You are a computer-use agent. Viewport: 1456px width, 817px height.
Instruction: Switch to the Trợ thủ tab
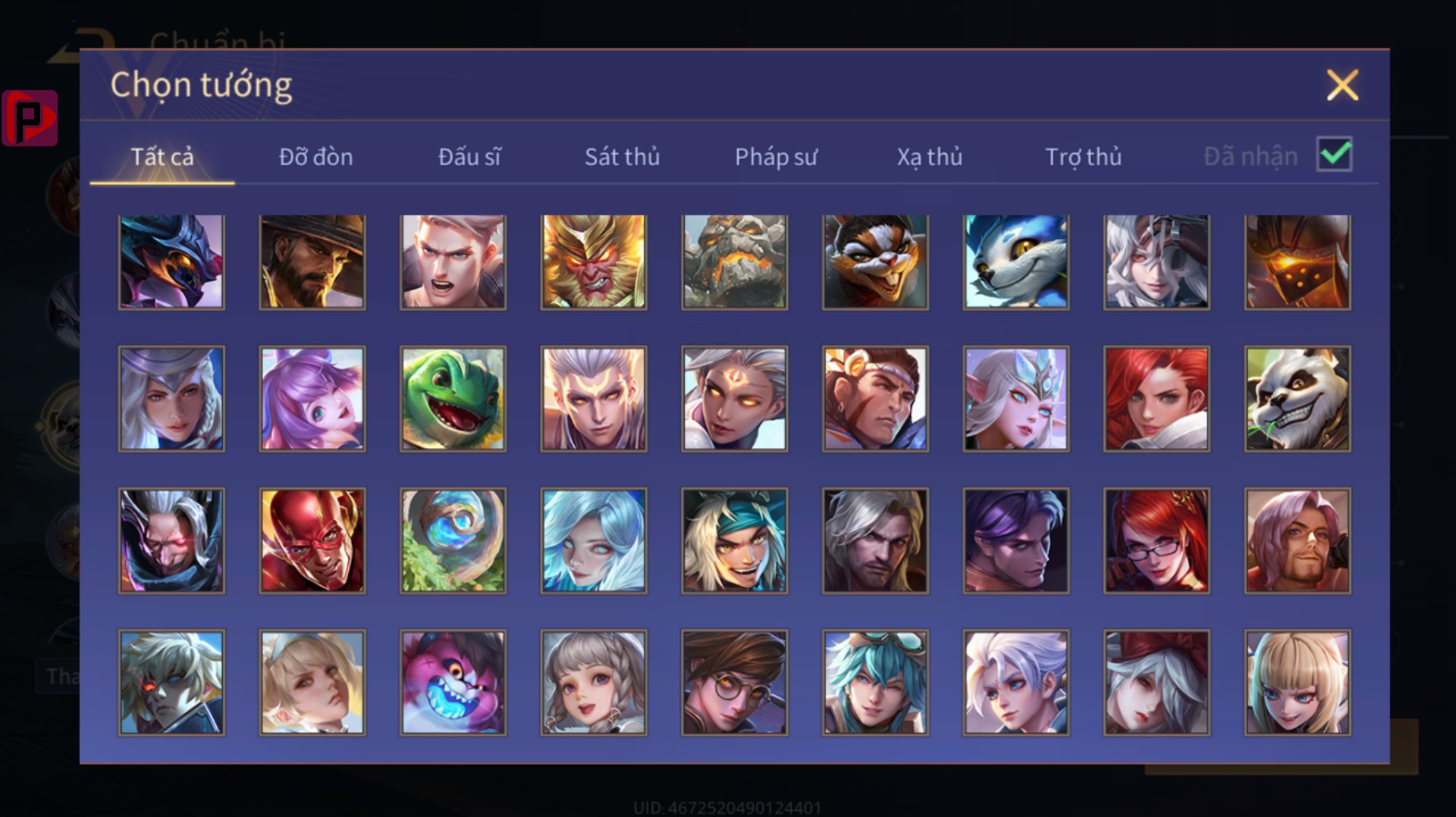[1083, 157]
